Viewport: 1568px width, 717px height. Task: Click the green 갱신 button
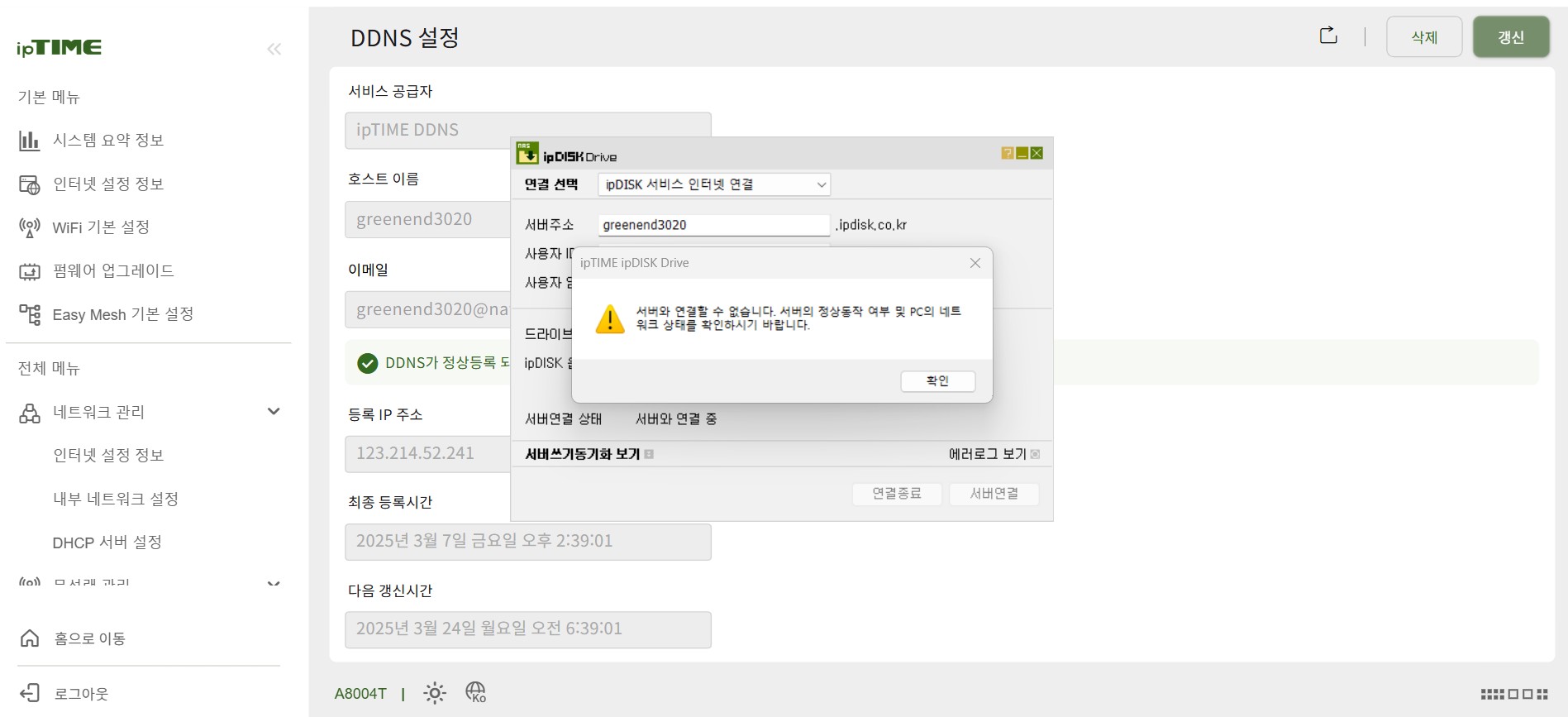(x=1511, y=37)
